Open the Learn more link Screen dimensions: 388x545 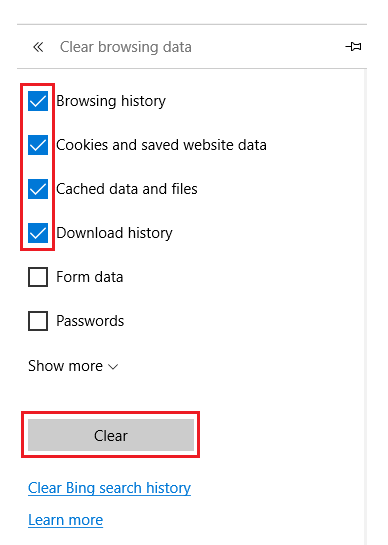(65, 520)
